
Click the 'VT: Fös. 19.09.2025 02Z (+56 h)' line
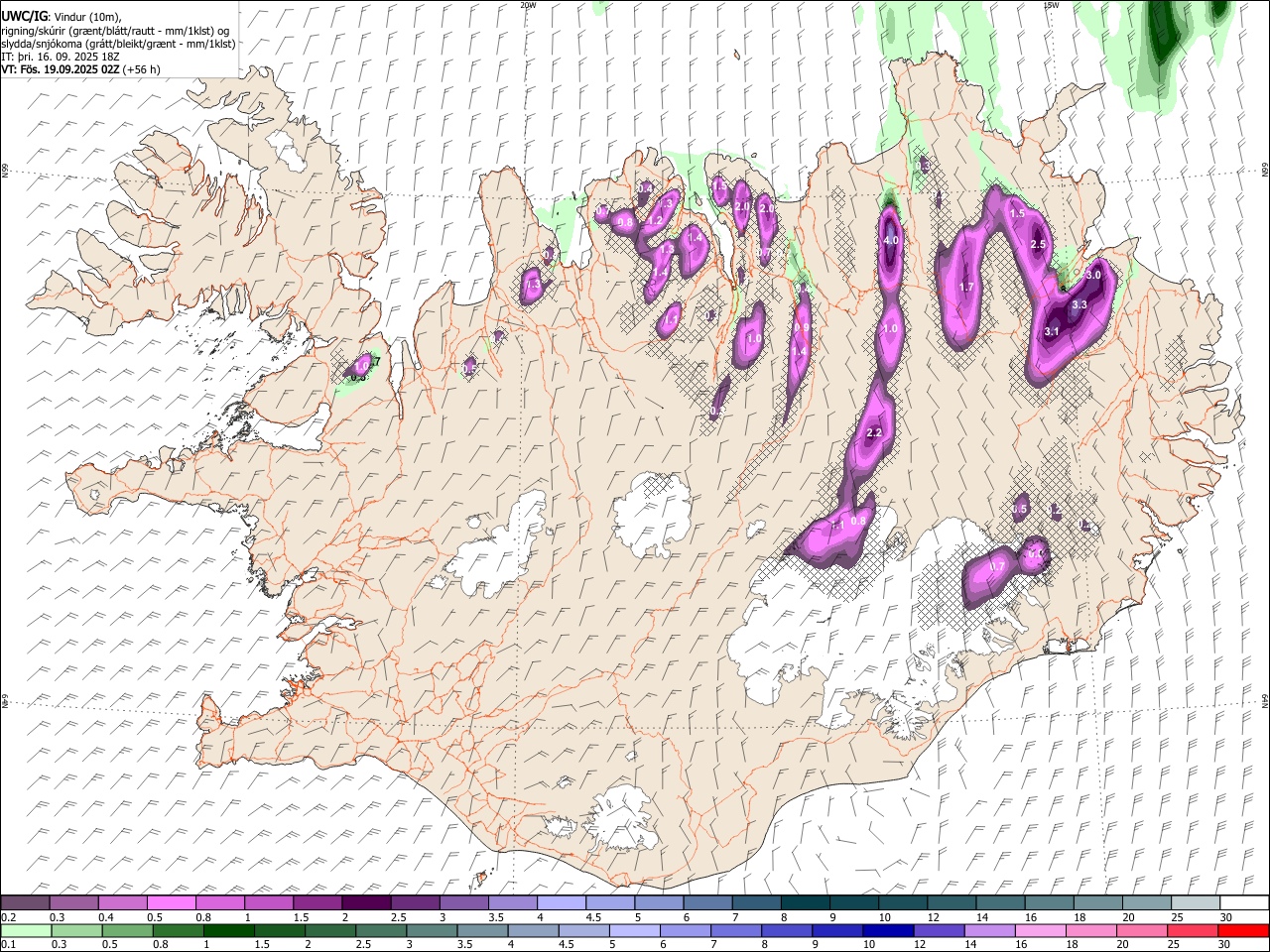[x=81, y=69]
